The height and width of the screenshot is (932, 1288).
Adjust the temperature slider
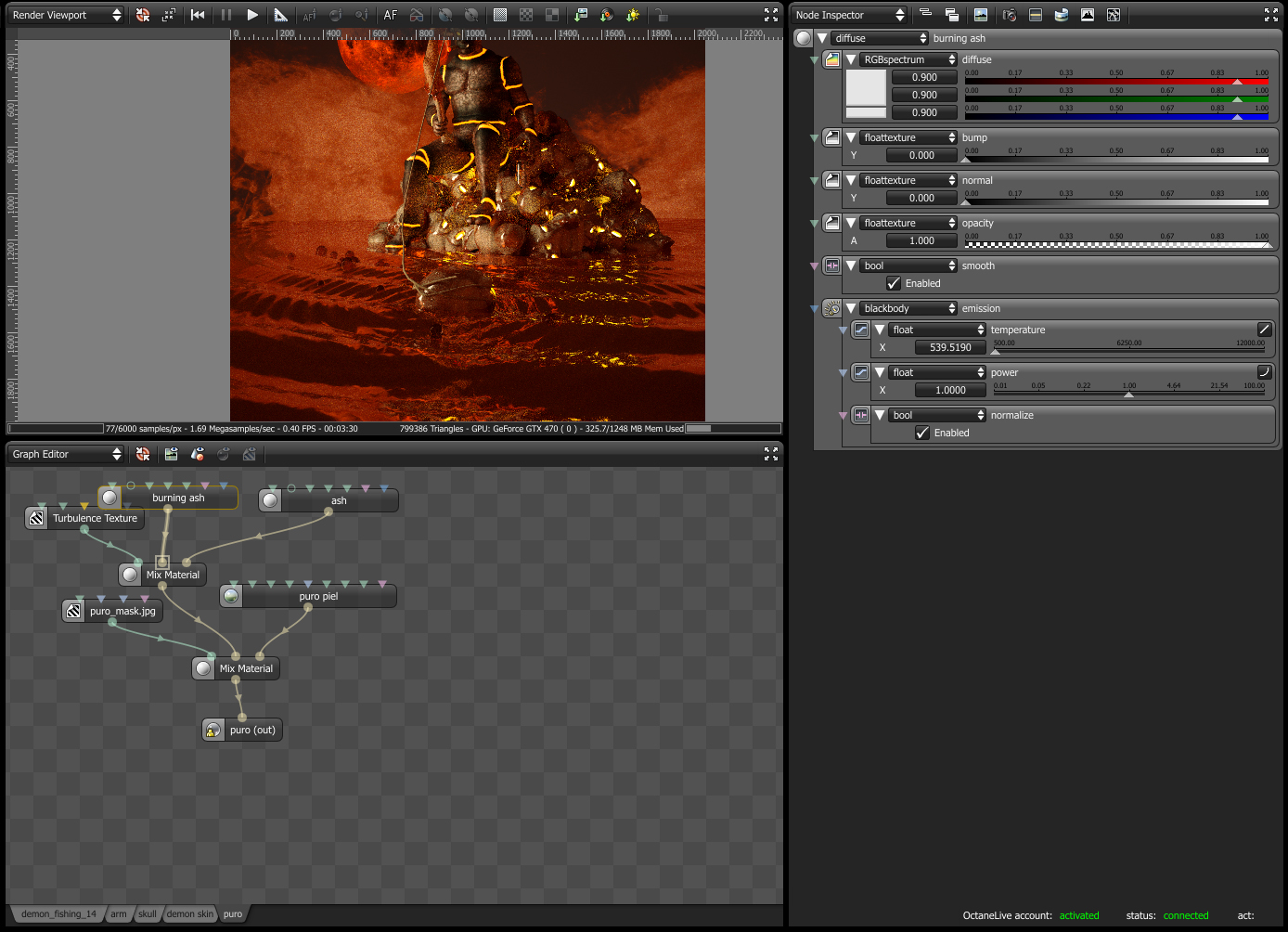click(x=1129, y=351)
